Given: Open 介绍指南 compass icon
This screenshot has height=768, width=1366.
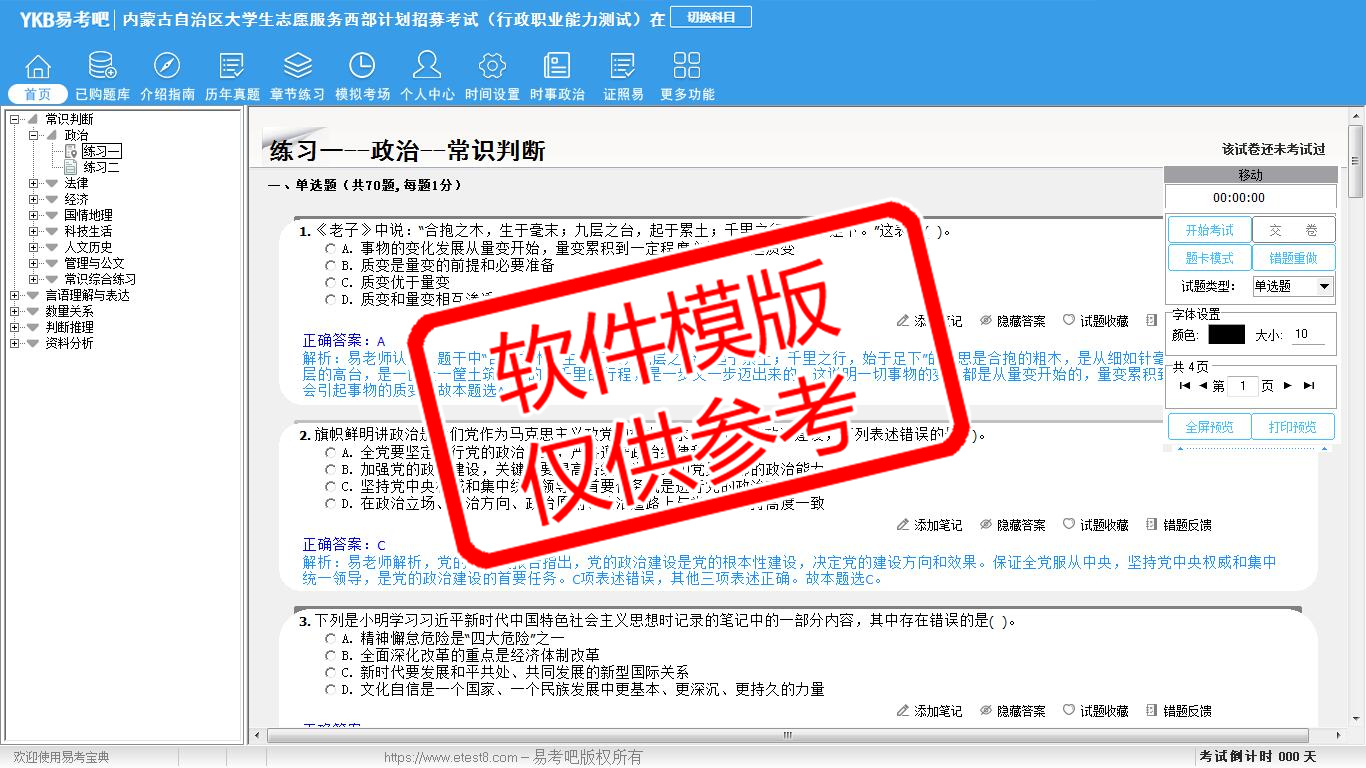Looking at the screenshot, I should pyautogui.click(x=167, y=66).
